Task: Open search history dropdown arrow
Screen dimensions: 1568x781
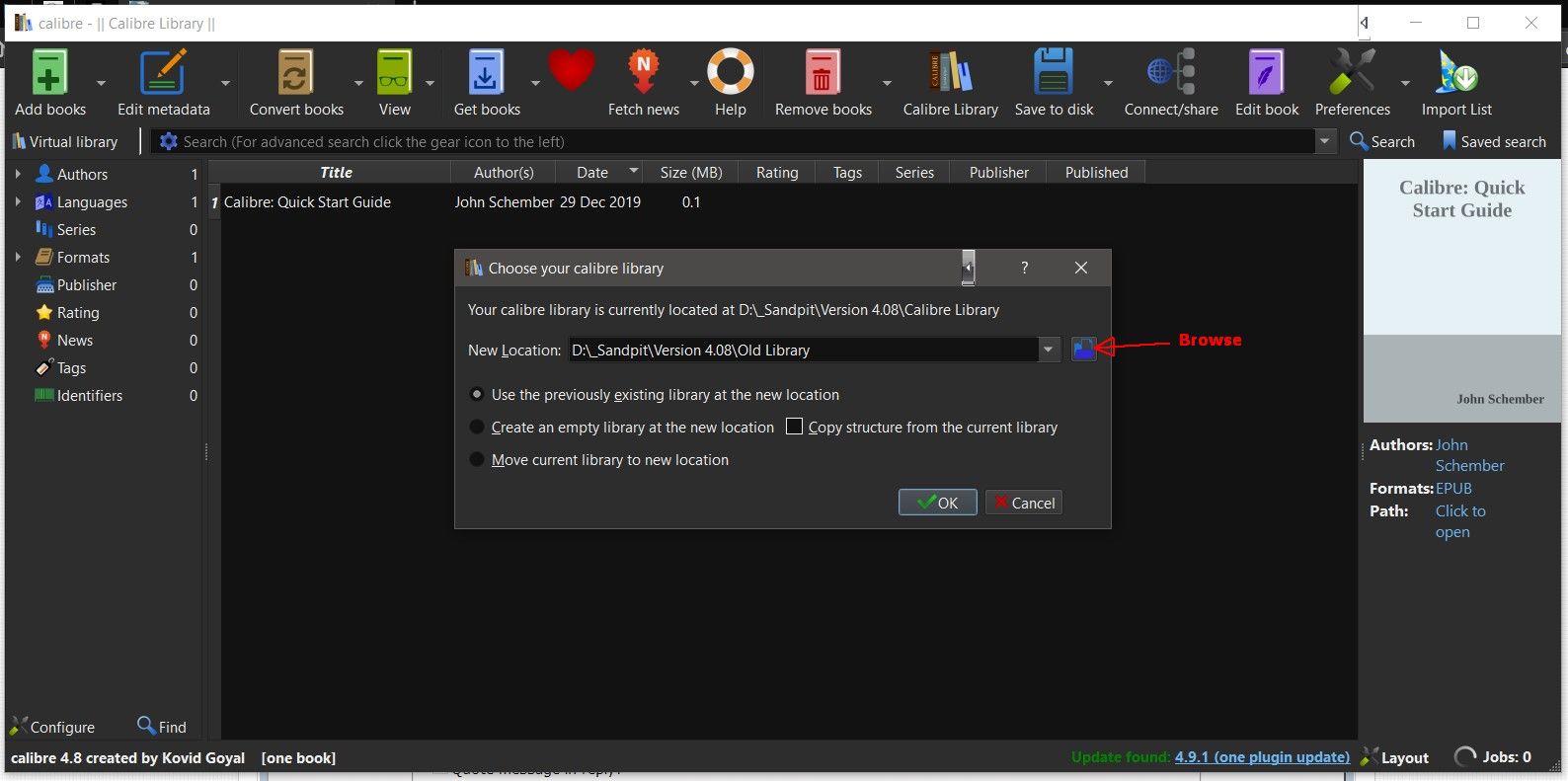Action: pos(1325,141)
